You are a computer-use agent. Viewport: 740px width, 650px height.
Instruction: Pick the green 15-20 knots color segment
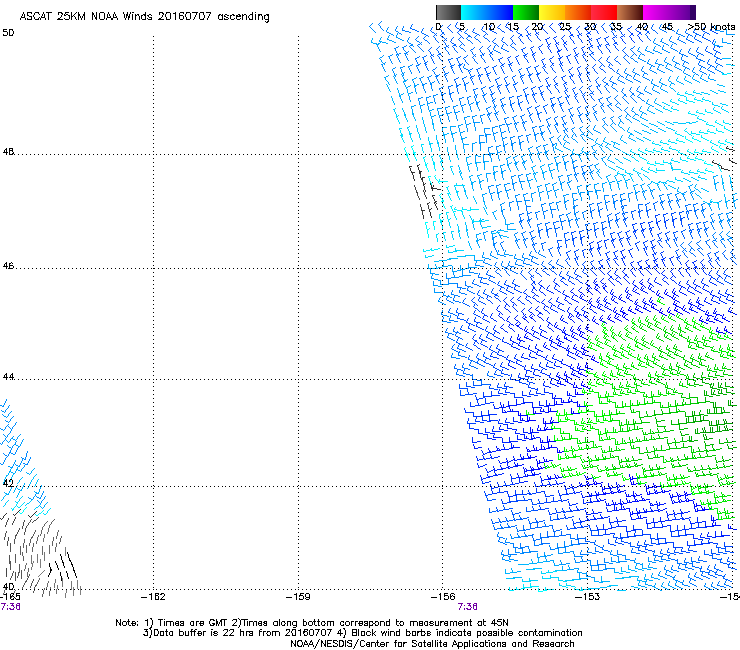(526, 12)
